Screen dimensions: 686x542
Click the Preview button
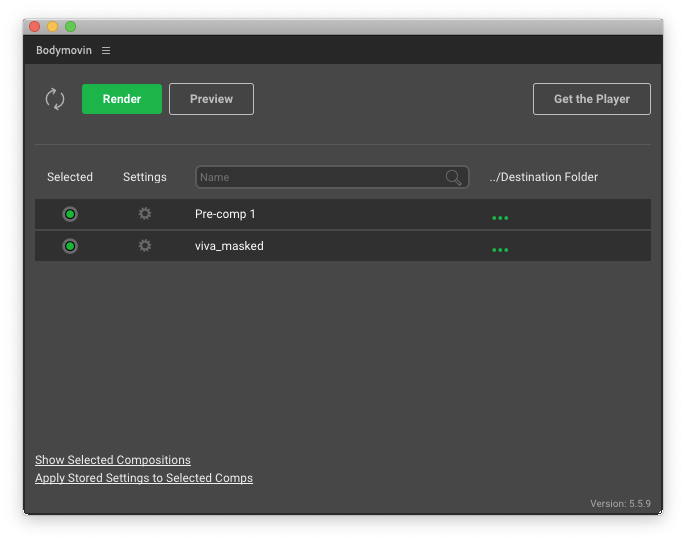(x=211, y=99)
